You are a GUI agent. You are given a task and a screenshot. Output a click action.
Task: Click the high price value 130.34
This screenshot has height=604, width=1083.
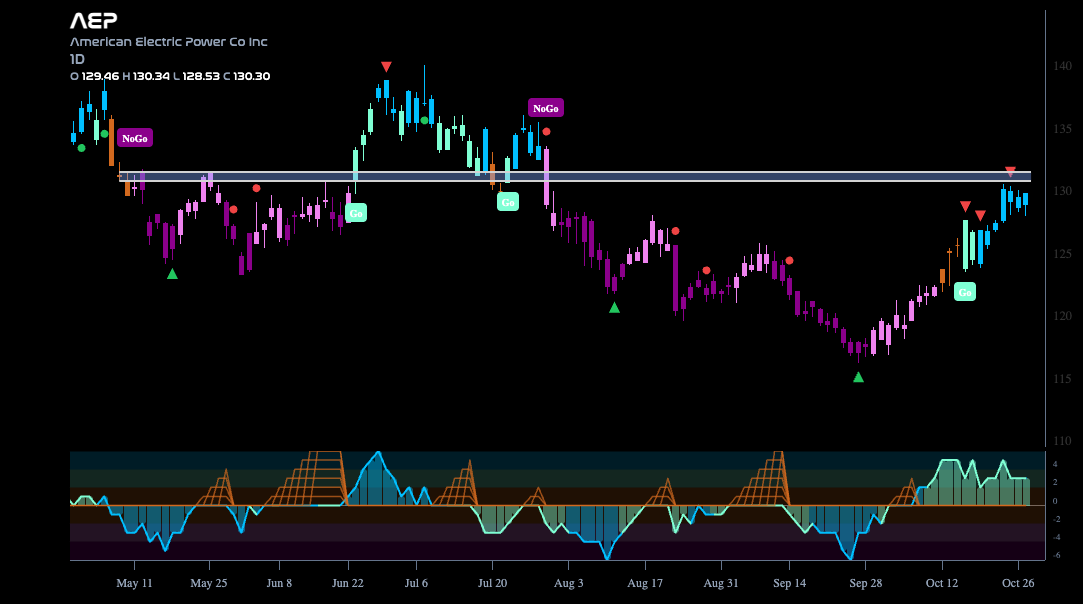[151, 76]
